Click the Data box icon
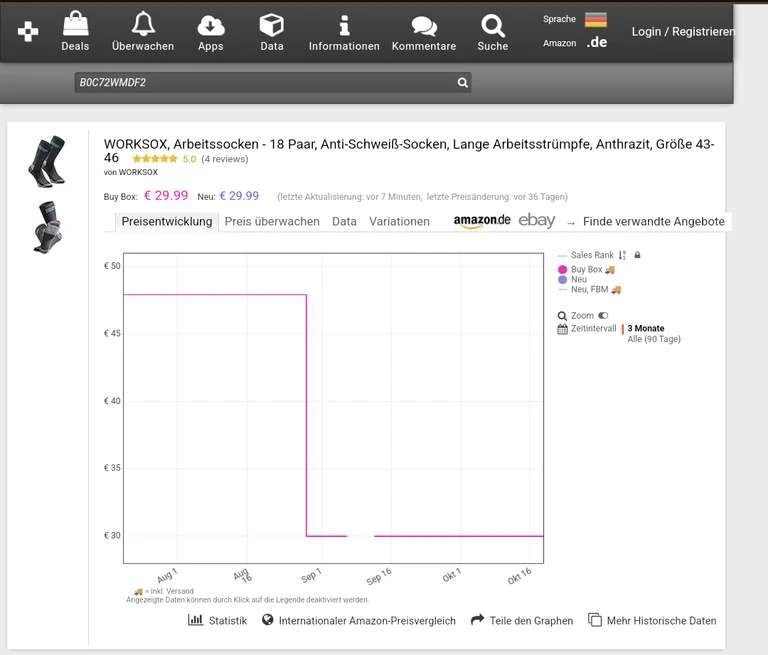This screenshot has height=655, width=768. (x=271, y=24)
